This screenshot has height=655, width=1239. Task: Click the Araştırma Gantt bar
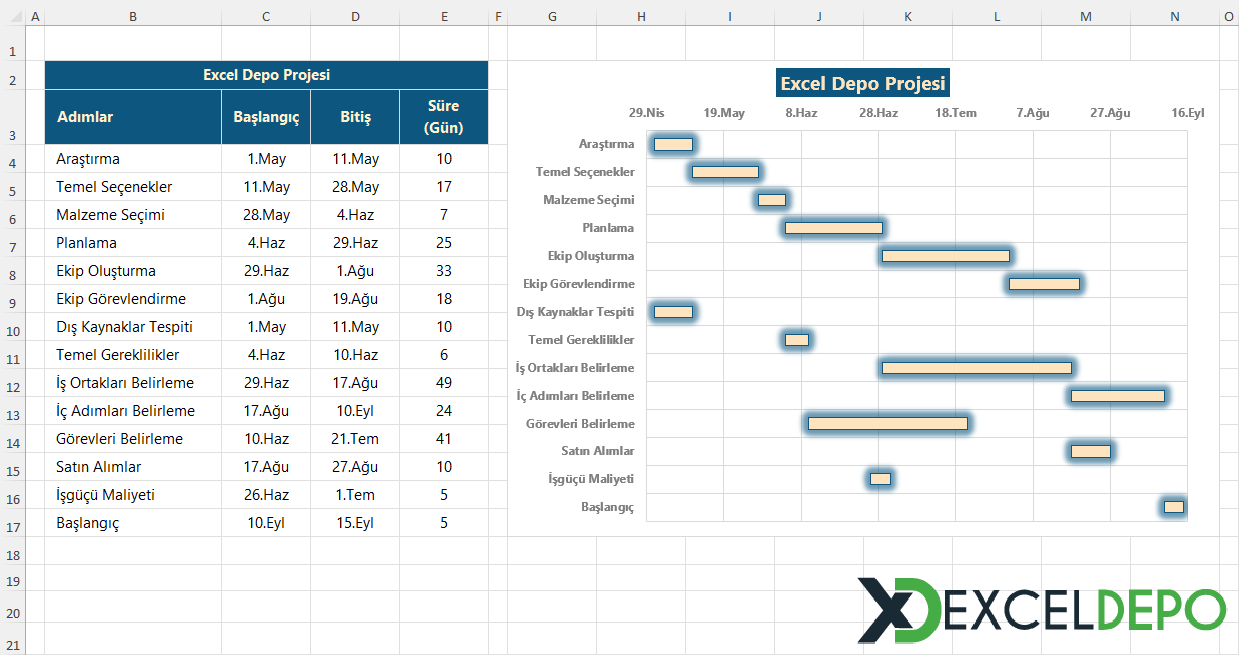click(x=673, y=144)
